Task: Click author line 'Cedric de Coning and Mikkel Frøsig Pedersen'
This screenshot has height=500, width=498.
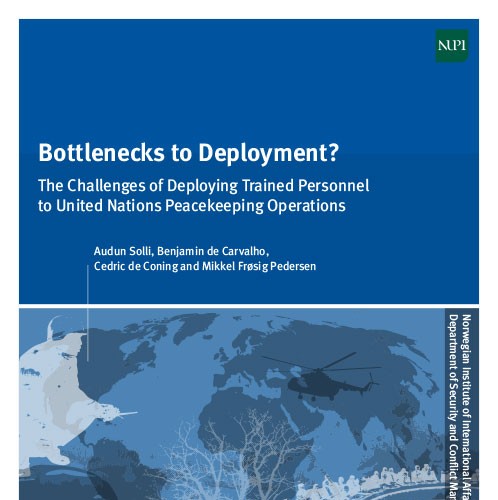Action: point(205,266)
